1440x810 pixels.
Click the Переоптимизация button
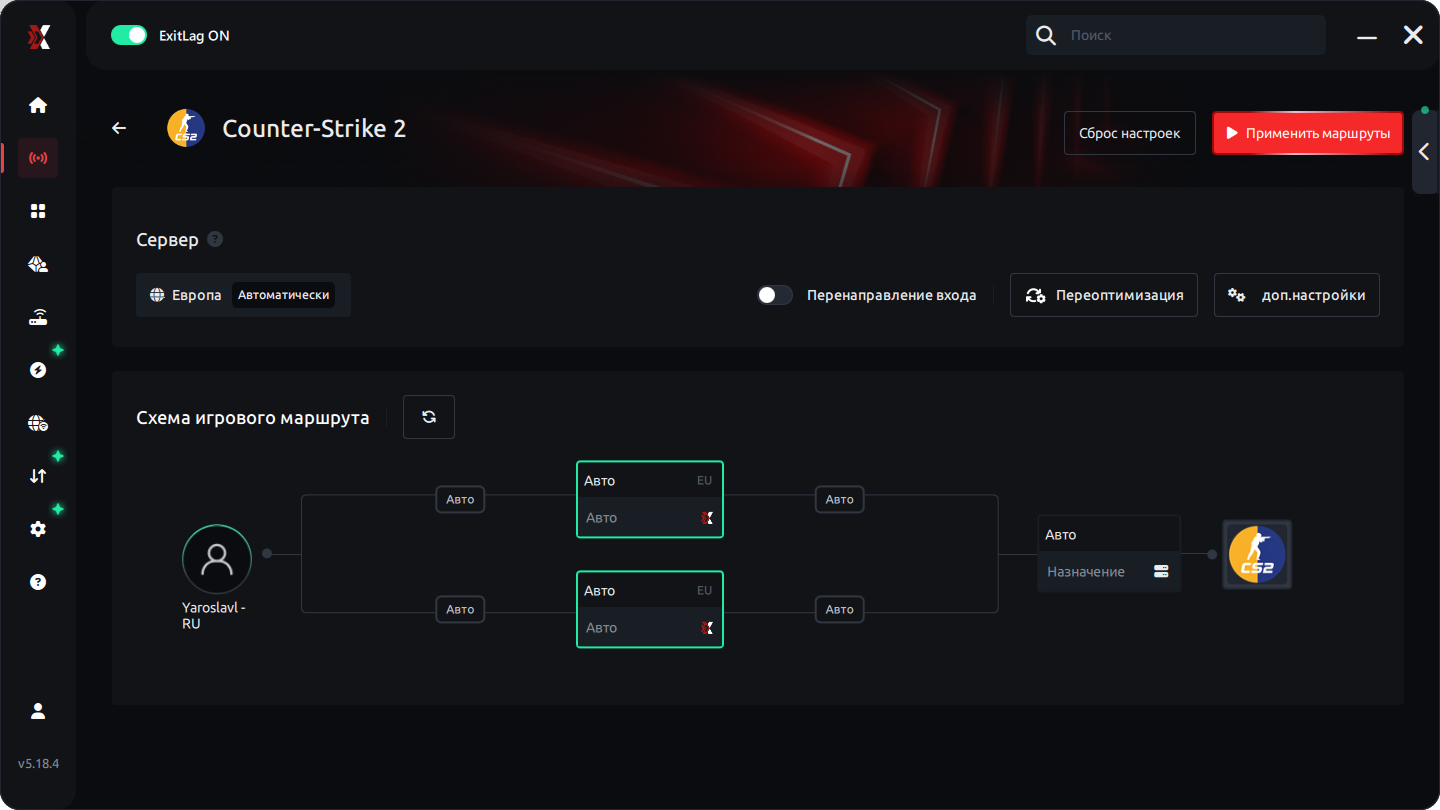(1104, 295)
